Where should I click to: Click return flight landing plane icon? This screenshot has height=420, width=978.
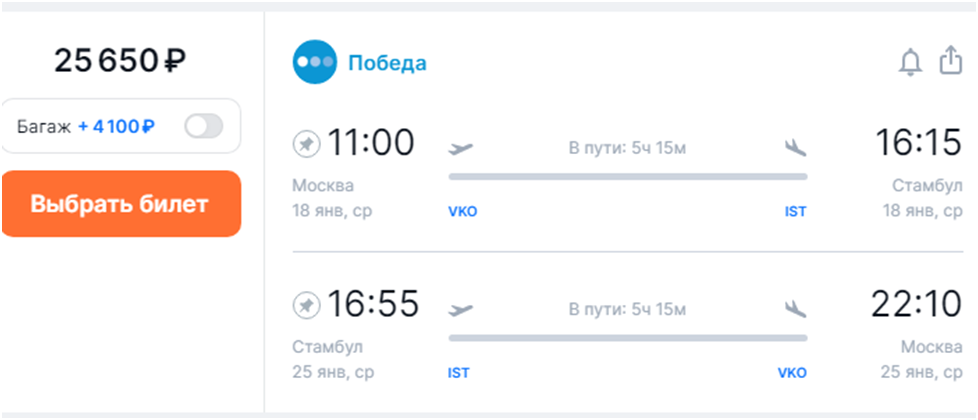[796, 308]
